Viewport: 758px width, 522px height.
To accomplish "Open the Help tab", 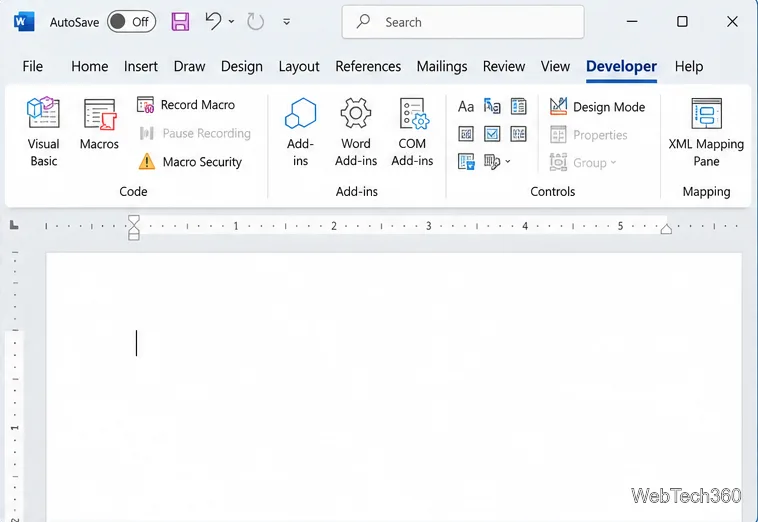I will tap(689, 66).
